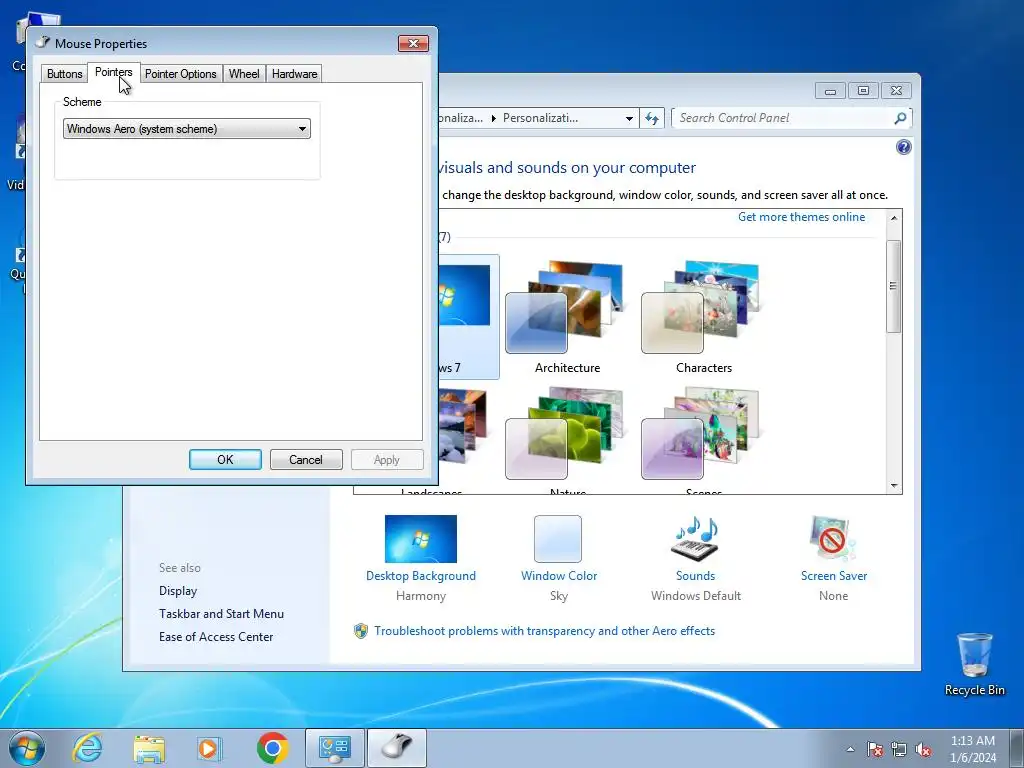The height and width of the screenshot is (768, 1024).
Task: Open the Hardware tab
Action: [295, 74]
